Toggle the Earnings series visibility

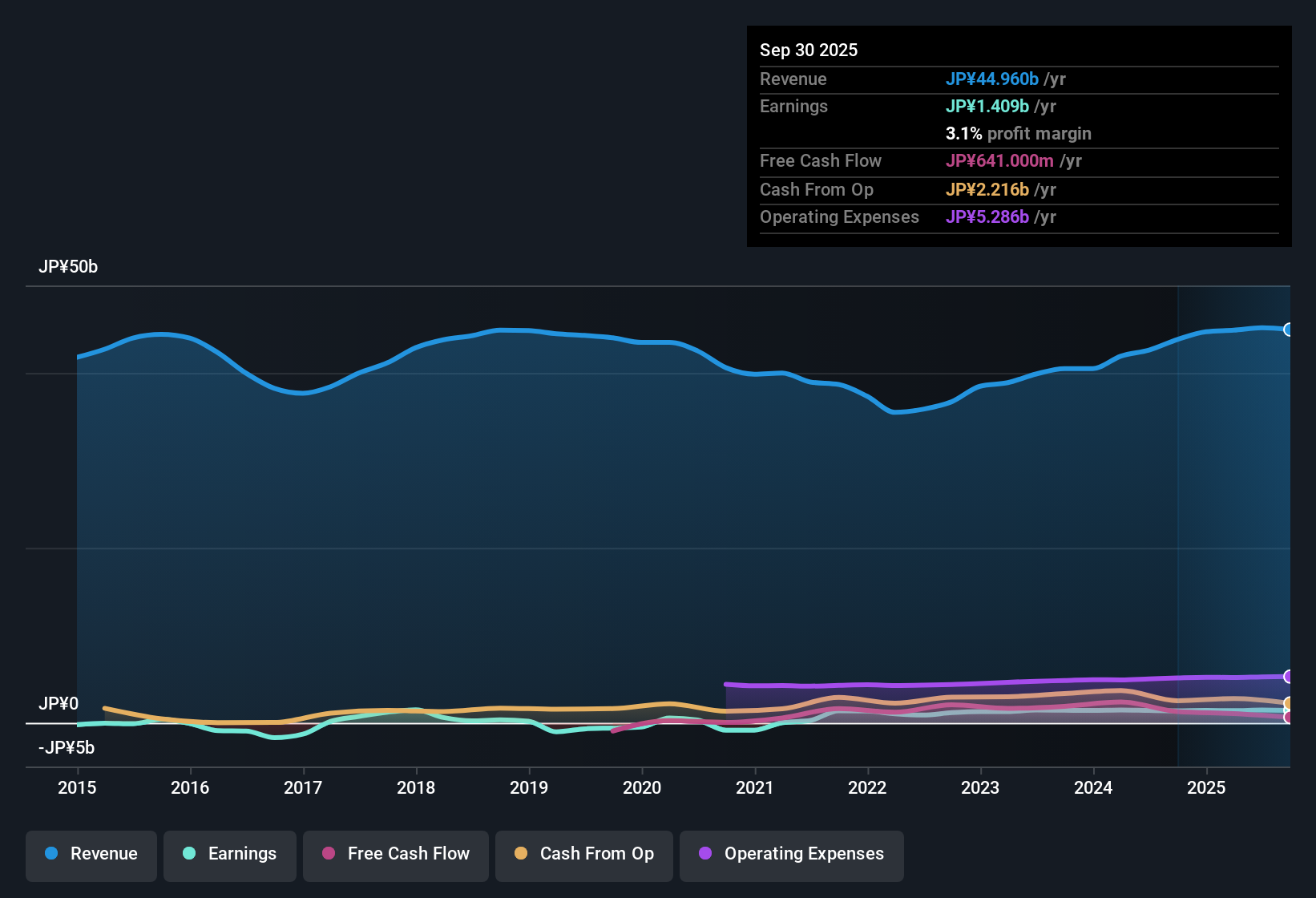(x=230, y=854)
